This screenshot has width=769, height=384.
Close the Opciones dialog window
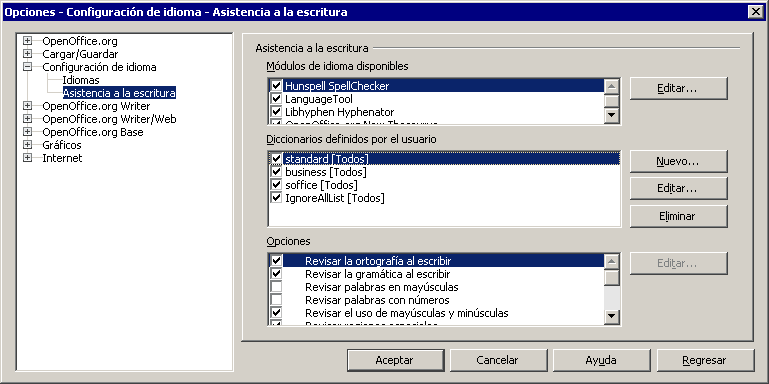click(x=756, y=12)
